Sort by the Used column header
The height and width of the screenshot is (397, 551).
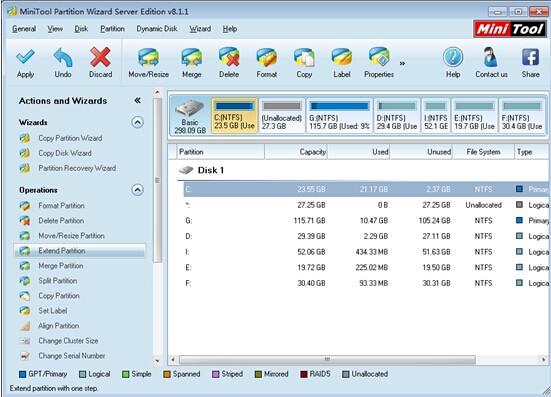[358, 152]
